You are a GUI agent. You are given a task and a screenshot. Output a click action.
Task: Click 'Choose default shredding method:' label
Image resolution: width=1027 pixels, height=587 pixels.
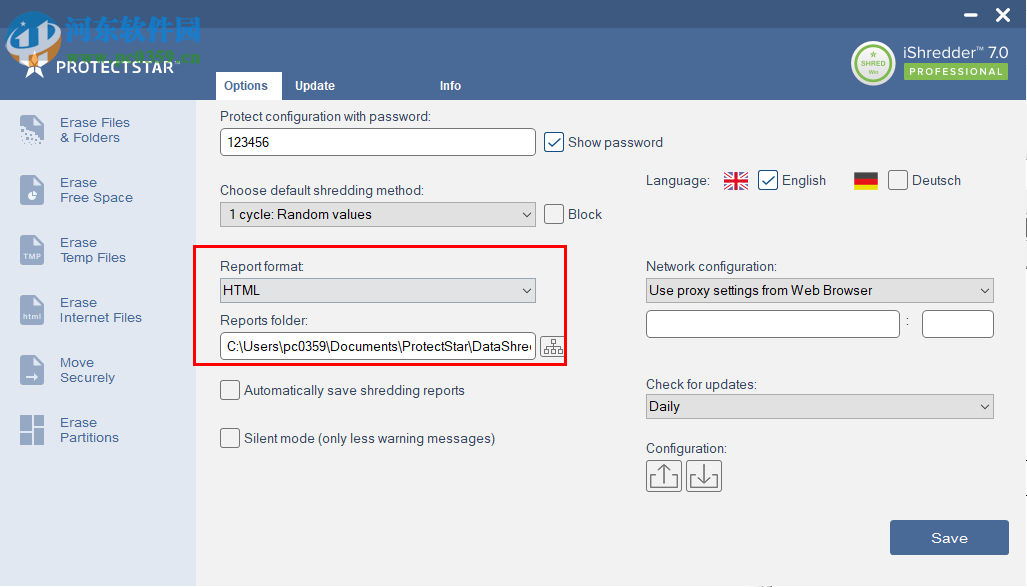322,191
